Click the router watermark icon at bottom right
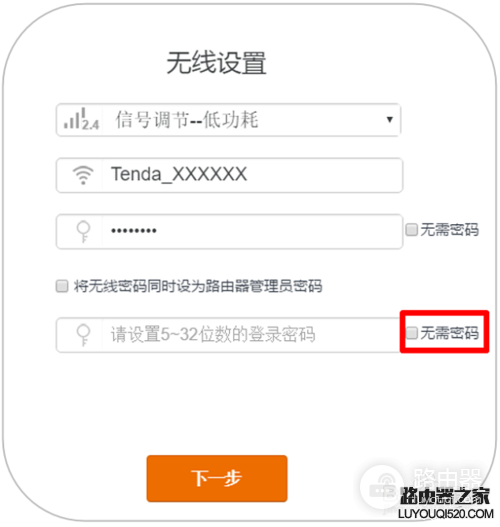Image resolution: width=500 pixels, height=527 pixels. (382, 487)
